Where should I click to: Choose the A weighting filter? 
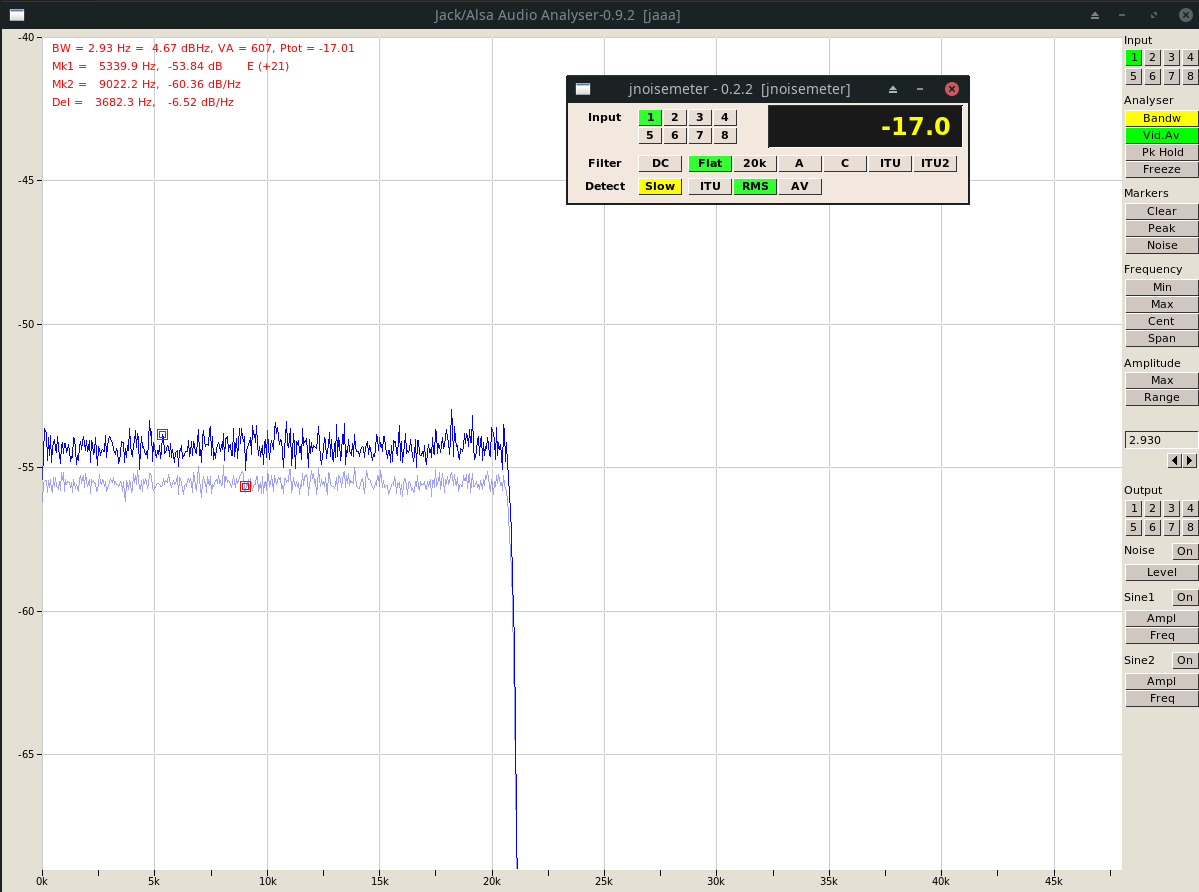(800, 164)
